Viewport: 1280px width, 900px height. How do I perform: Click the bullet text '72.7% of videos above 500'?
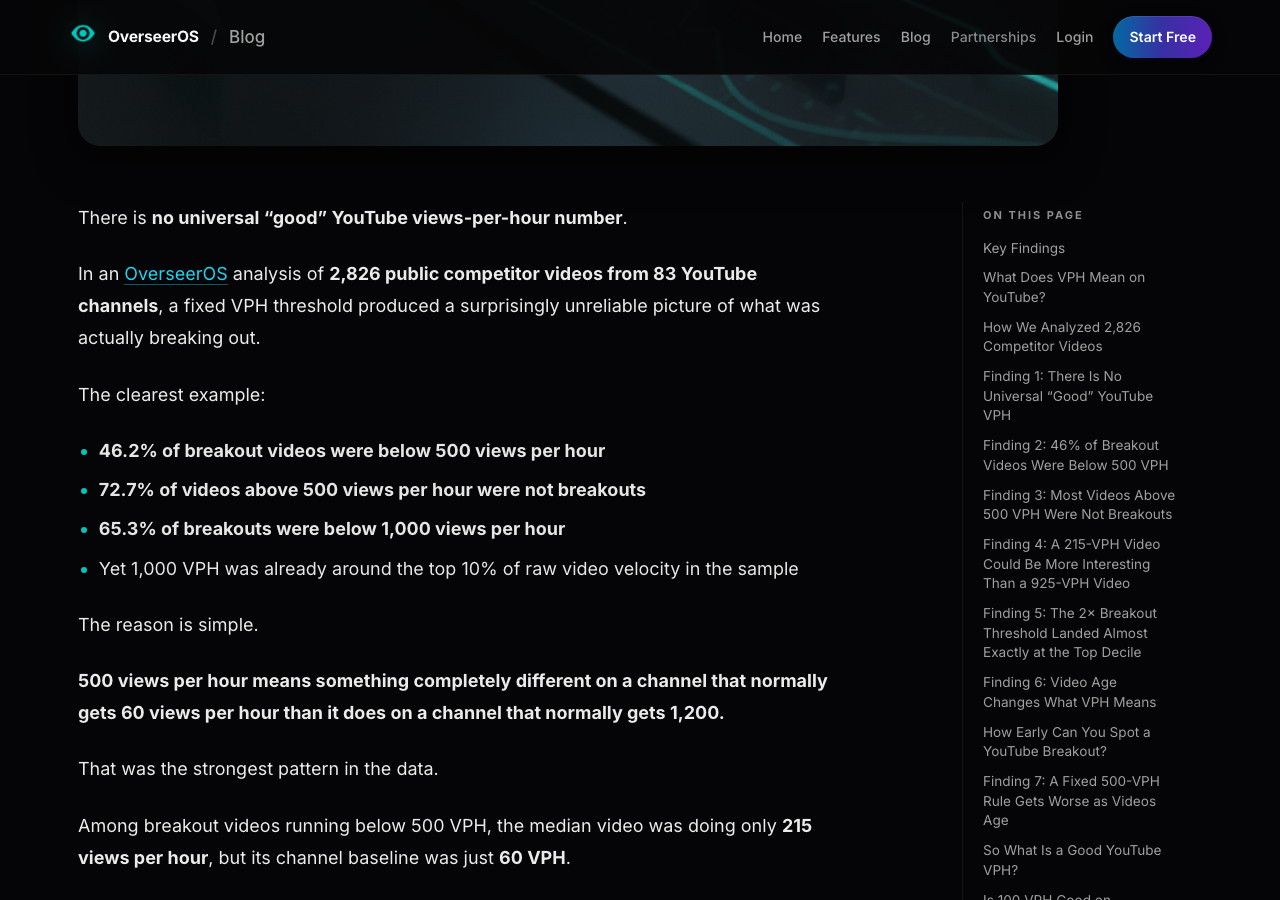[372, 490]
